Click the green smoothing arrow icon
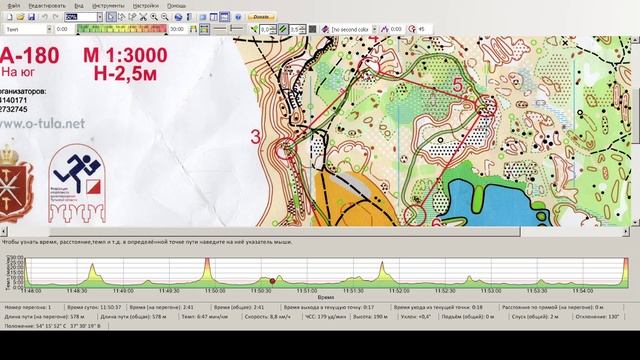 [x=254, y=29]
